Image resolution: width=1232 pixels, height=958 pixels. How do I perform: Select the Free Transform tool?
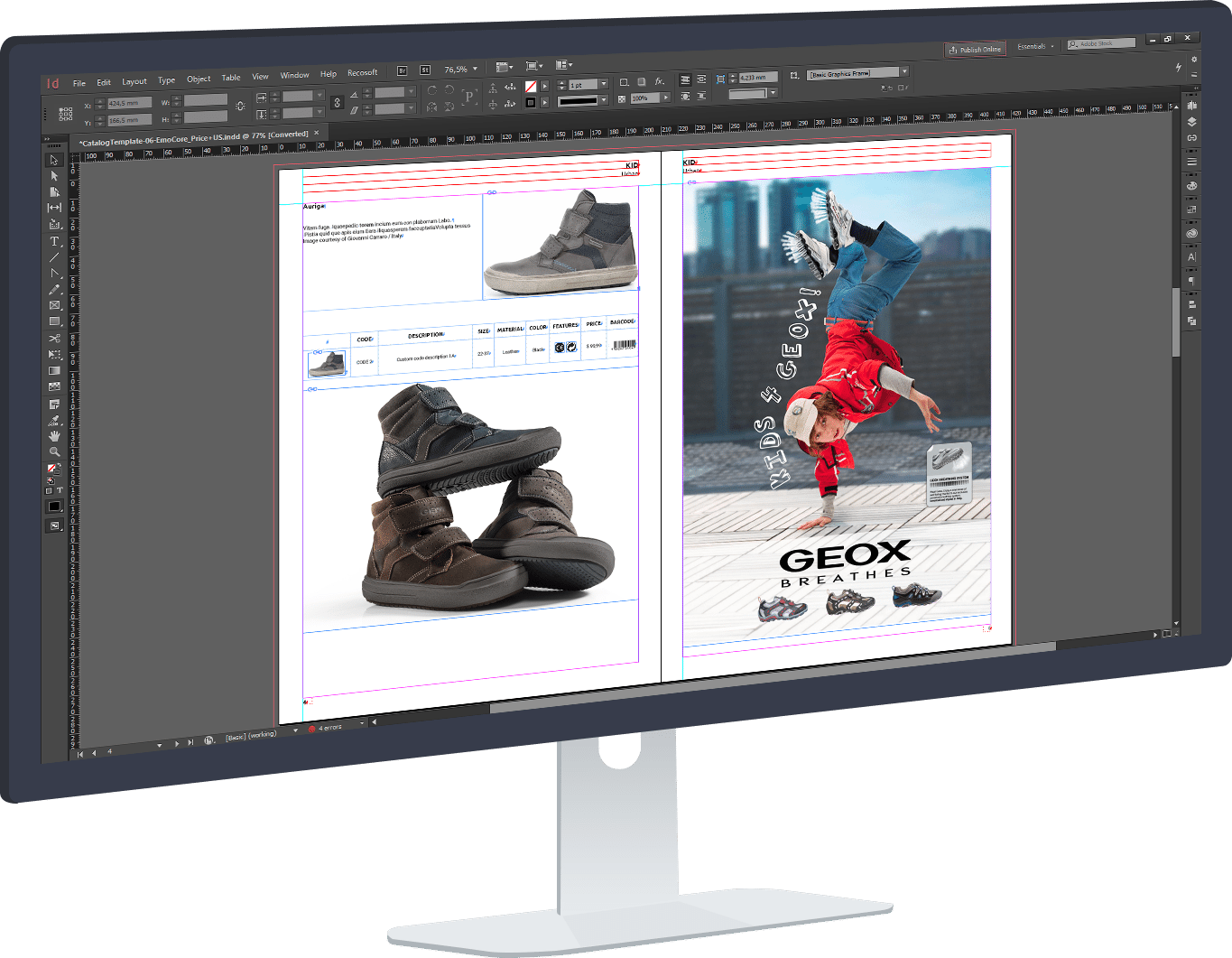pyautogui.click(x=54, y=354)
